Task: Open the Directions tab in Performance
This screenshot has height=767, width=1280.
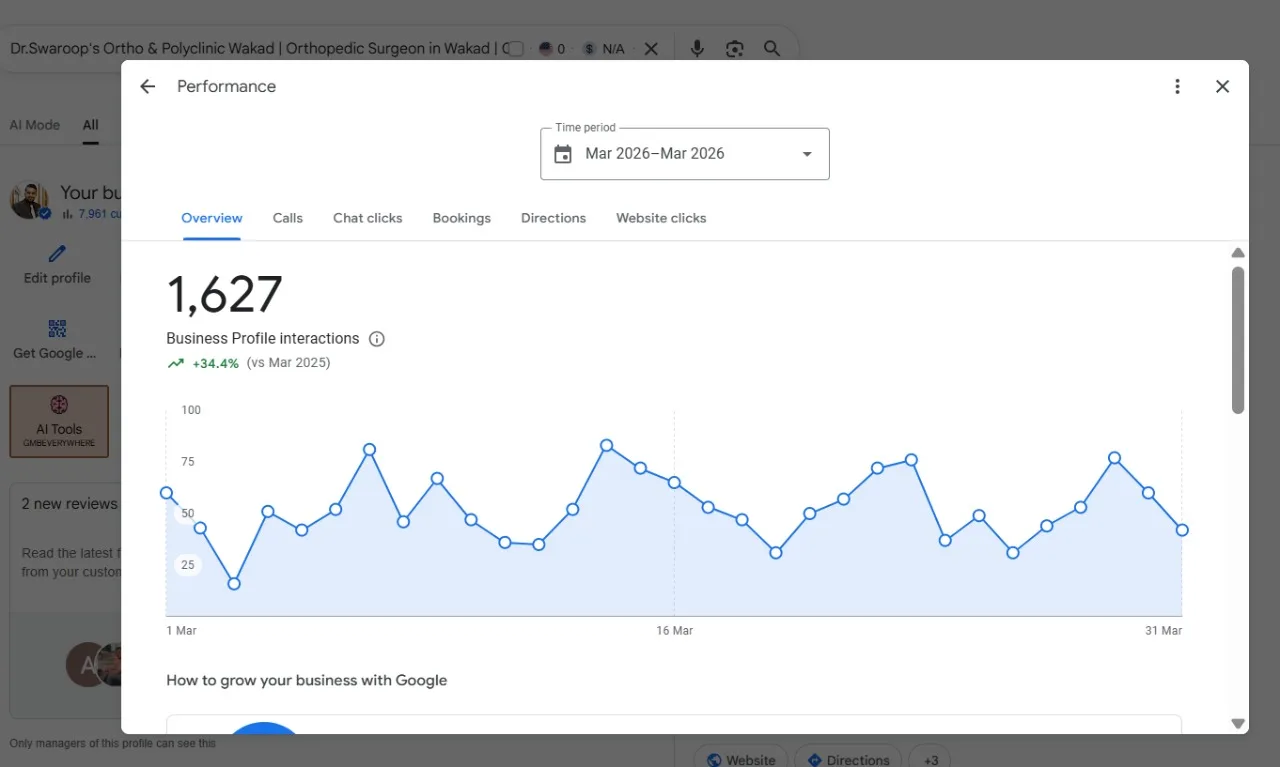Action: pos(553,218)
